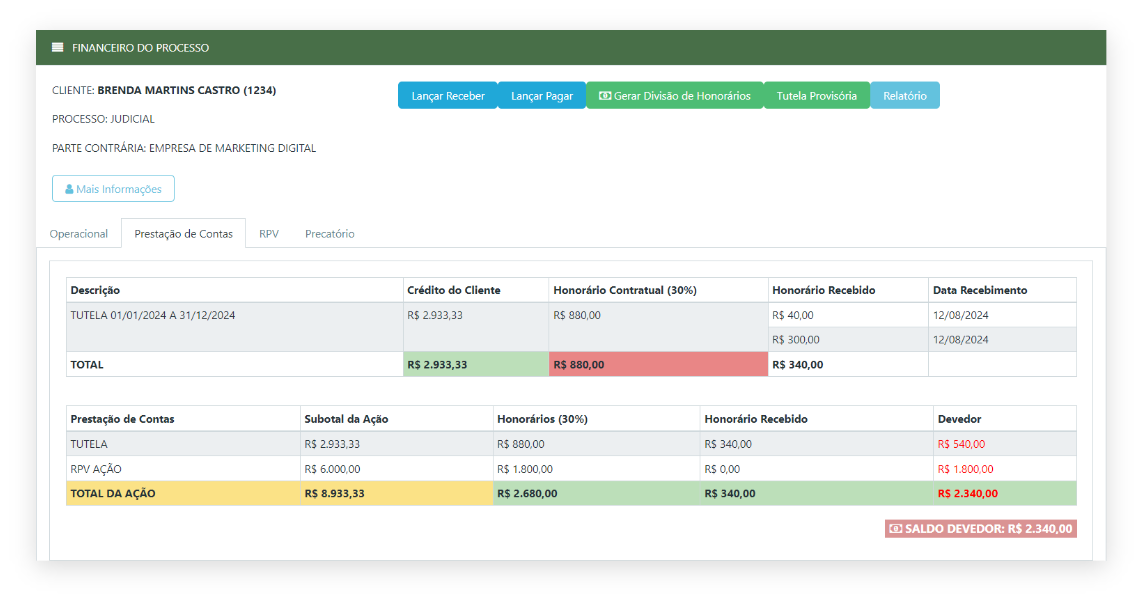Click the client name Brenda Martins Castro

(186, 90)
